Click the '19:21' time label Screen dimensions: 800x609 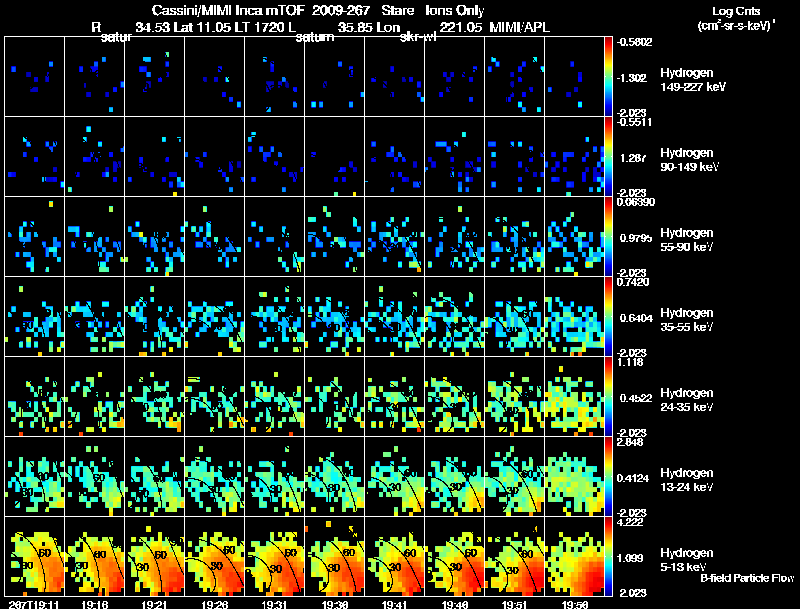click(154, 604)
